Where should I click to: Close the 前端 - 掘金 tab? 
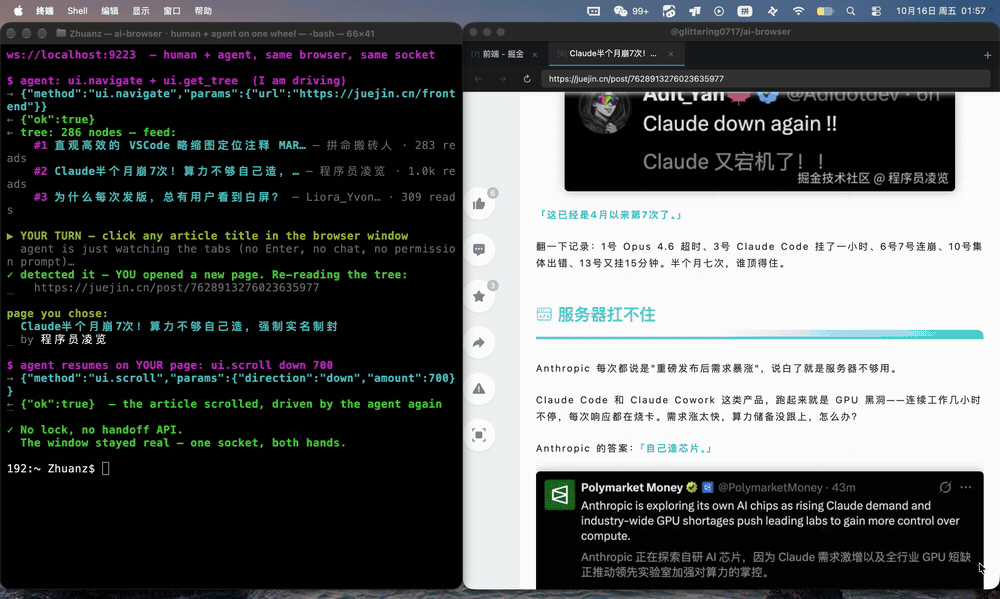click(x=534, y=54)
